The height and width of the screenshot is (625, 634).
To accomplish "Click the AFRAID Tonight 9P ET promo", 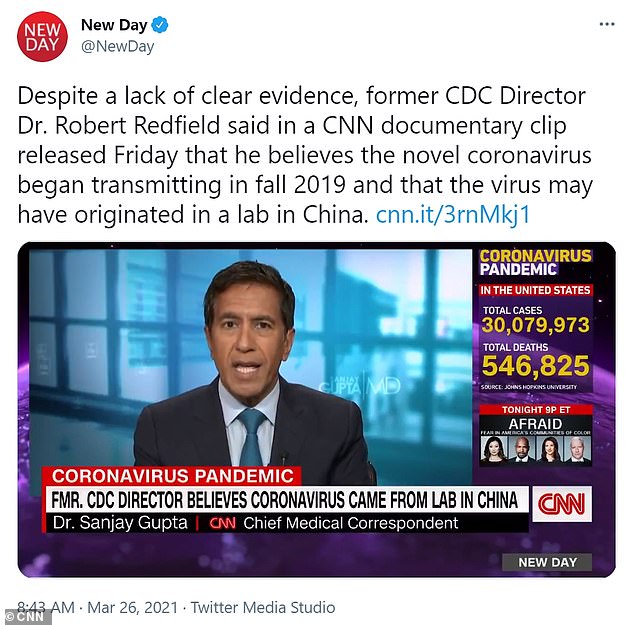I will [536, 434].
